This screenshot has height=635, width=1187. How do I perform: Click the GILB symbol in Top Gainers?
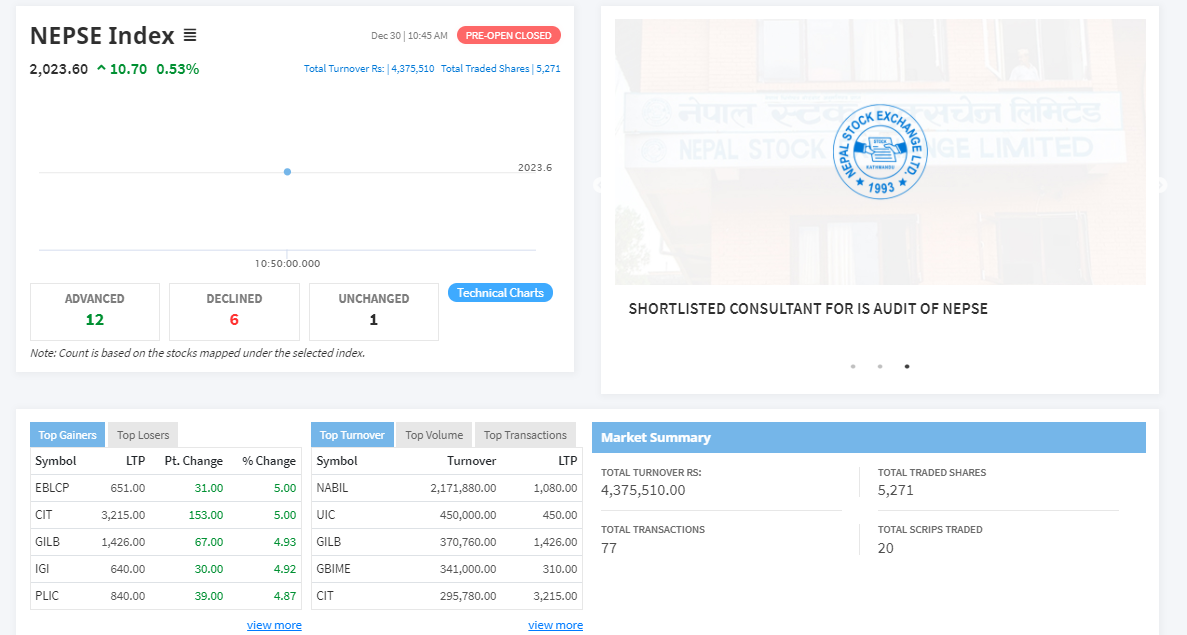tap(48, 542)
